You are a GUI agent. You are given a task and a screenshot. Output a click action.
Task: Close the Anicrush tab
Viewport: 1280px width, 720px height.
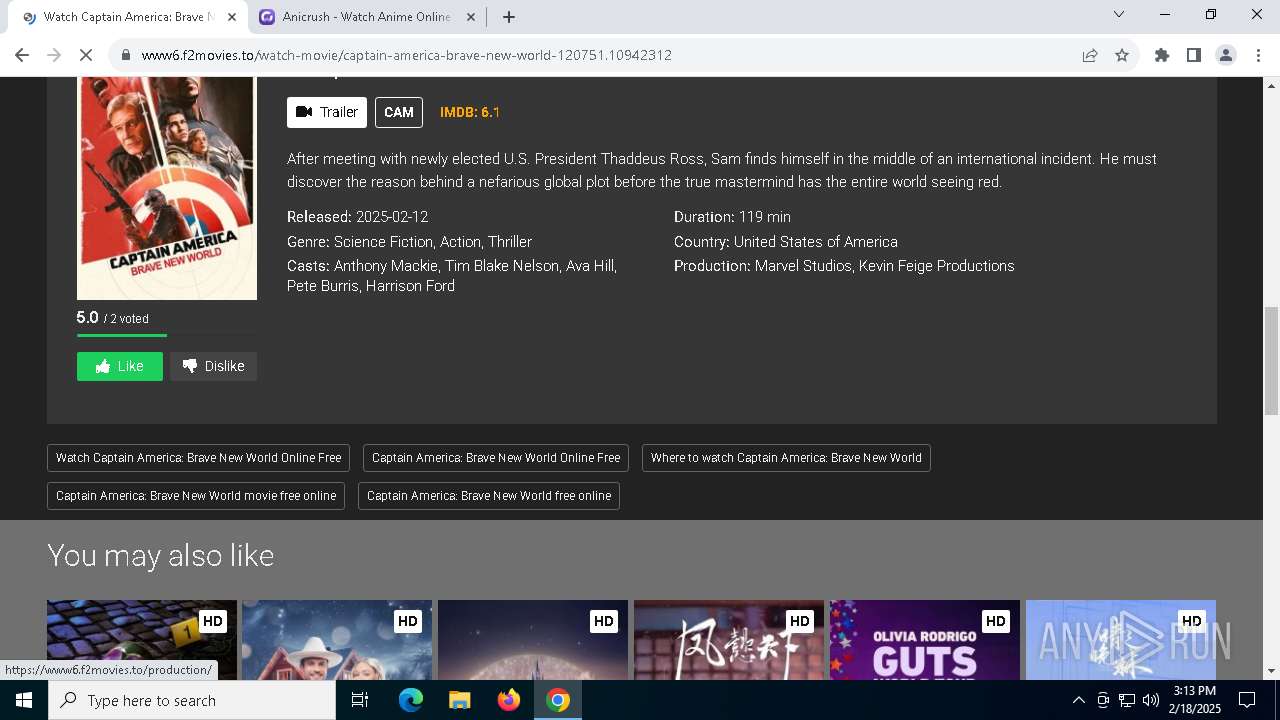point(471,17)
